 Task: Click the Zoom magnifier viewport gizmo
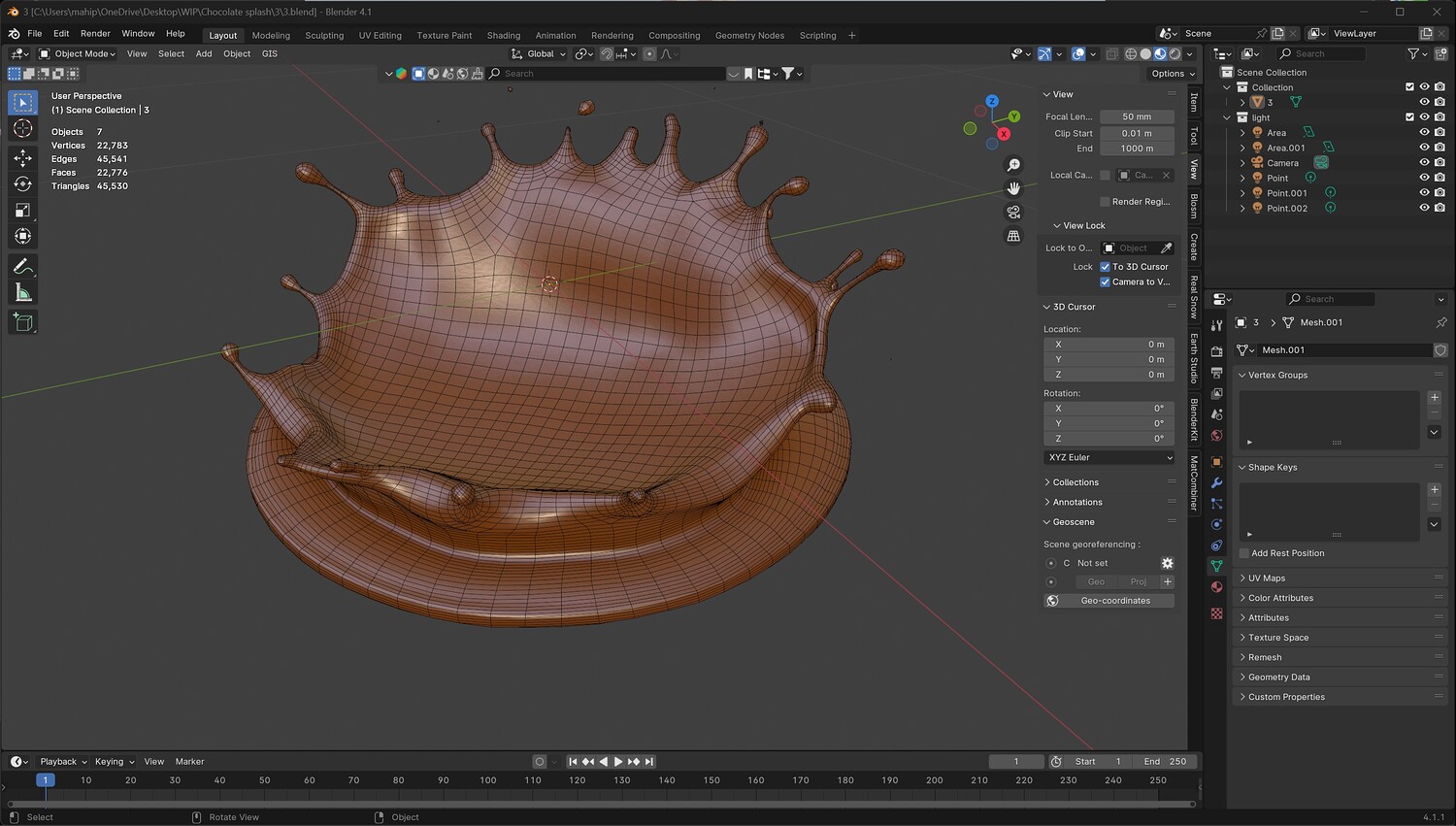click(1013, 165)
